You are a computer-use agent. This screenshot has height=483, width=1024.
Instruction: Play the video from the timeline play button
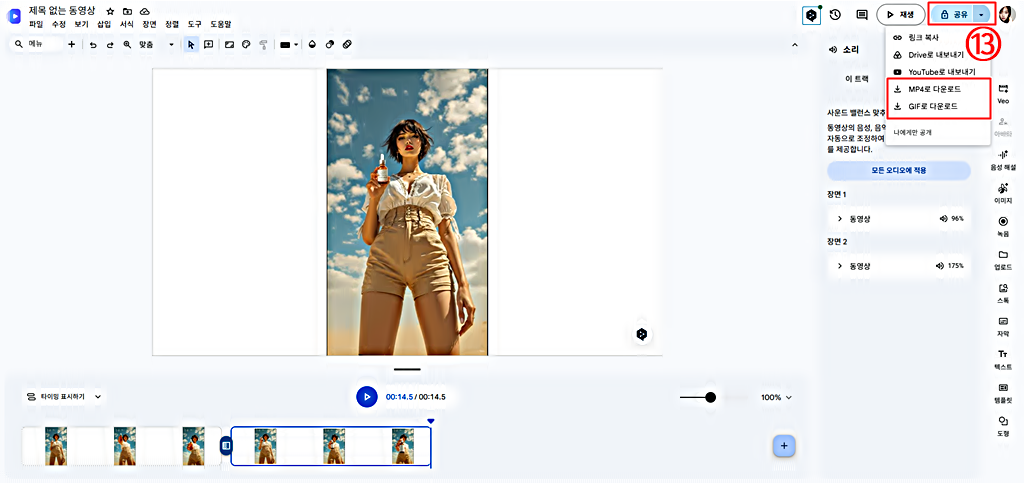[x=366, y=396]
